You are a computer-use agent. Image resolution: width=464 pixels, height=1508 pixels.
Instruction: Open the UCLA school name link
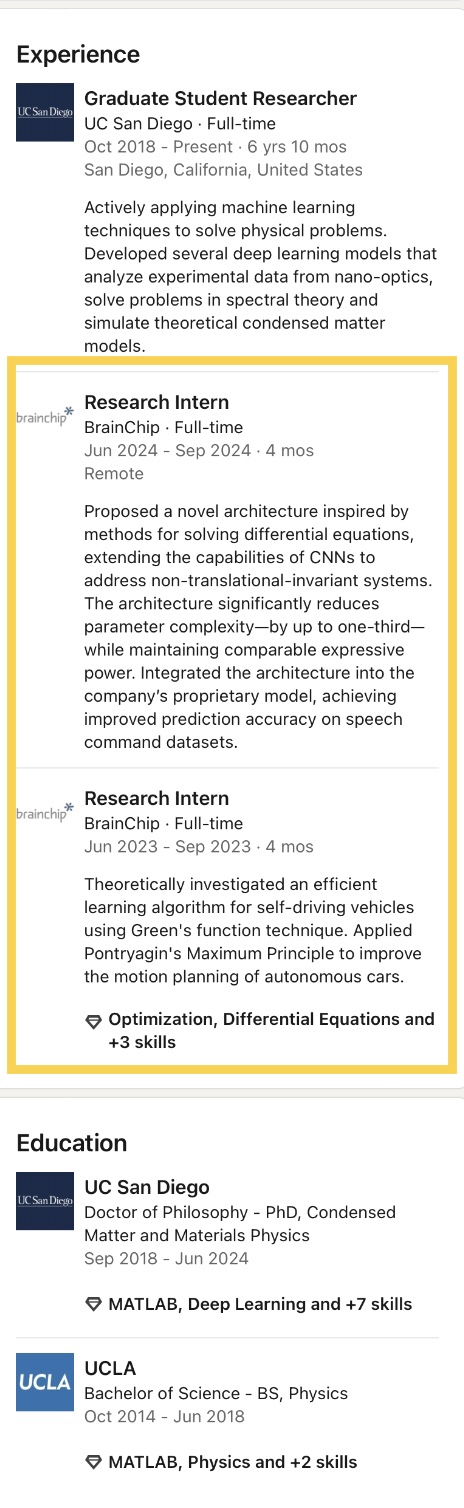[x=110, y=1368]
